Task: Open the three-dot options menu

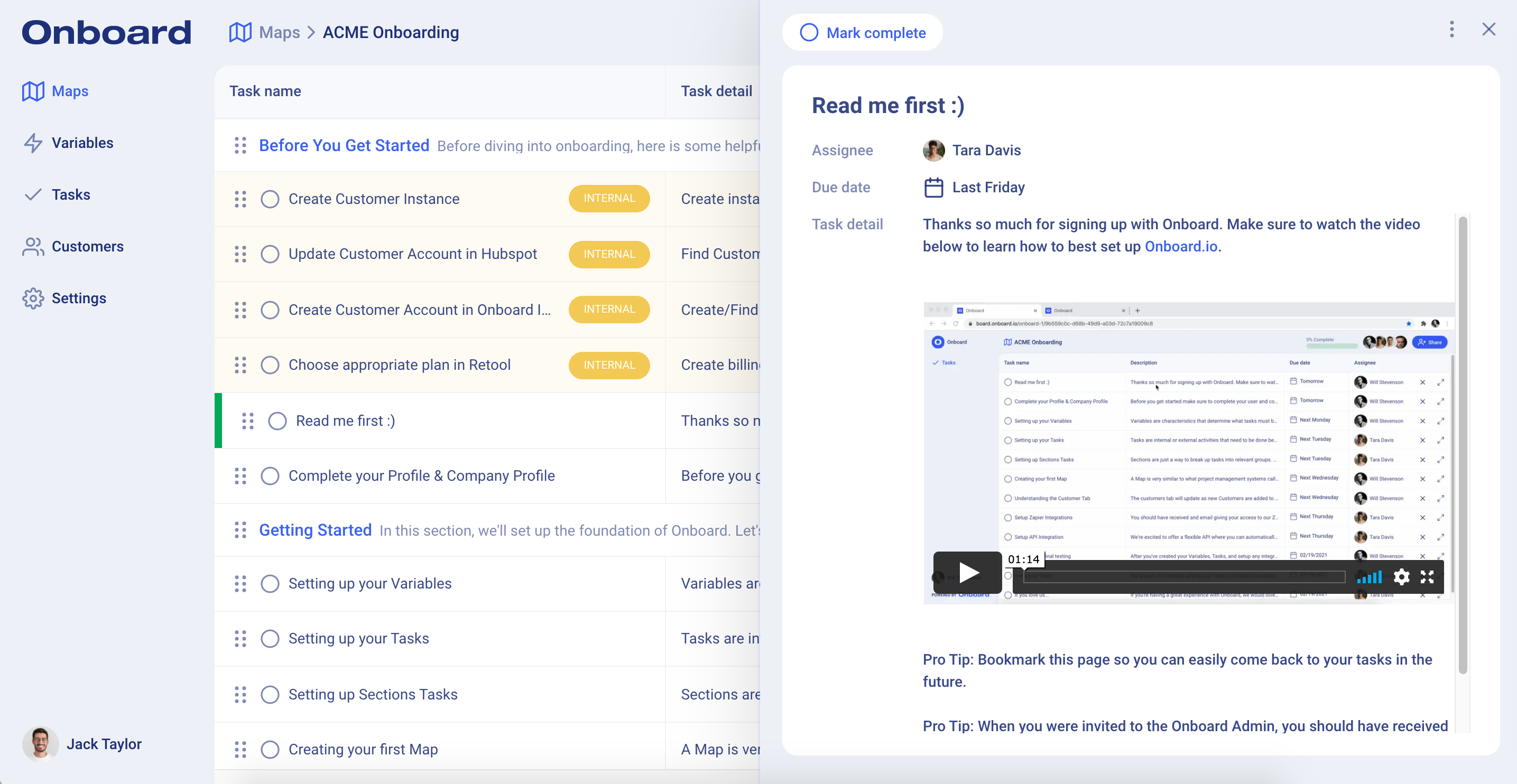Action: click(1451, 30)
